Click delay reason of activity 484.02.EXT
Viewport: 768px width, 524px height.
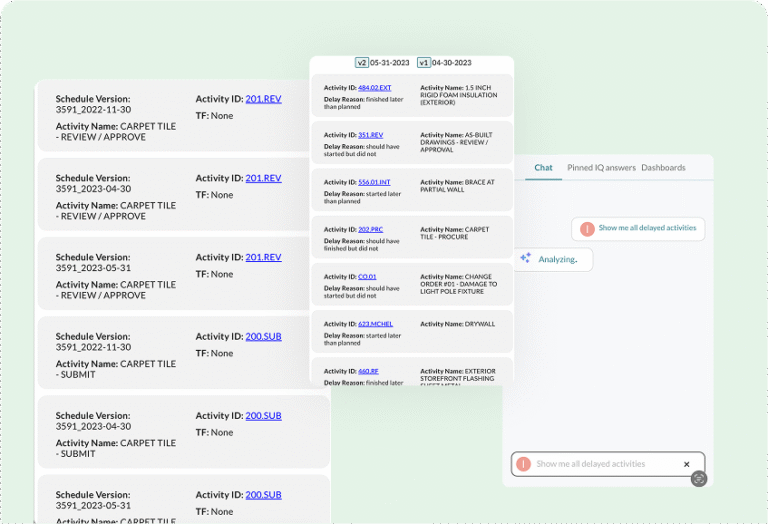(363, 103)
